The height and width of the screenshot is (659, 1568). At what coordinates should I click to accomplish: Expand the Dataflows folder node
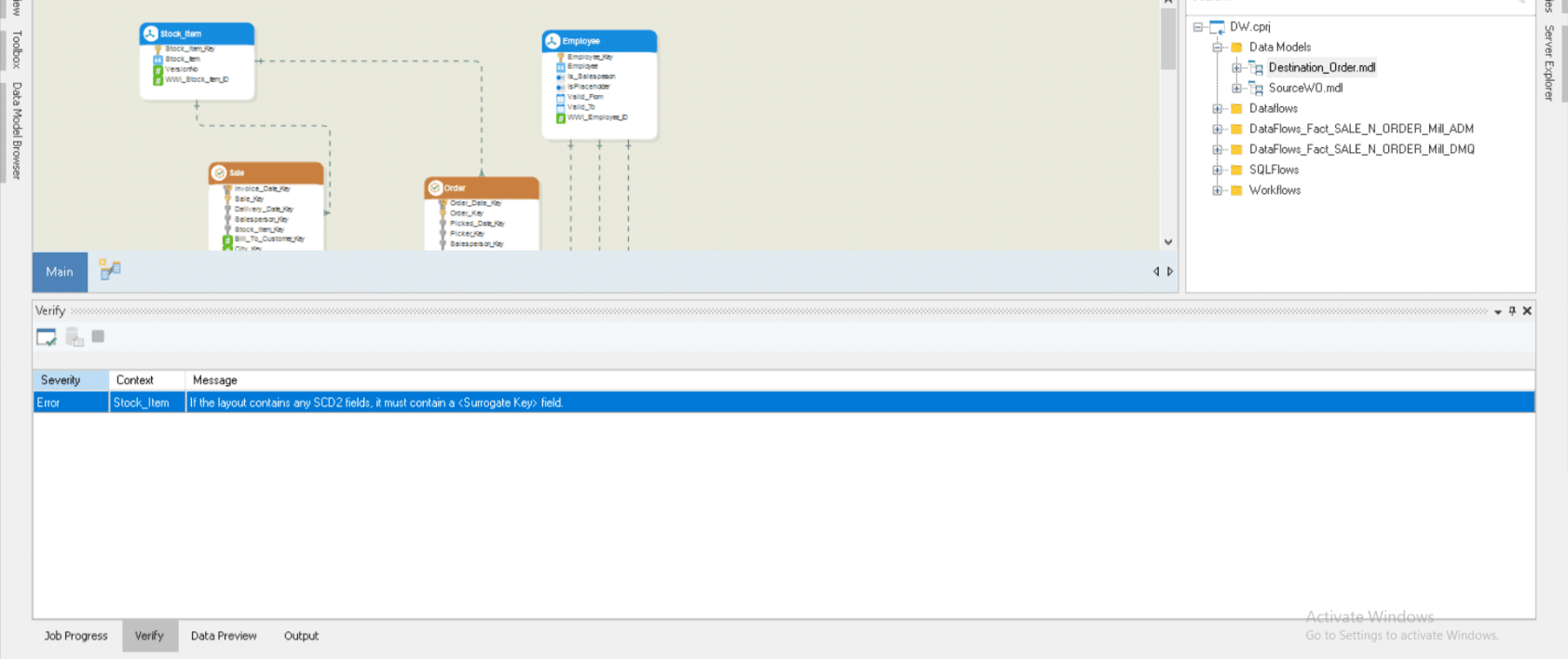[x=1217, y=109]
